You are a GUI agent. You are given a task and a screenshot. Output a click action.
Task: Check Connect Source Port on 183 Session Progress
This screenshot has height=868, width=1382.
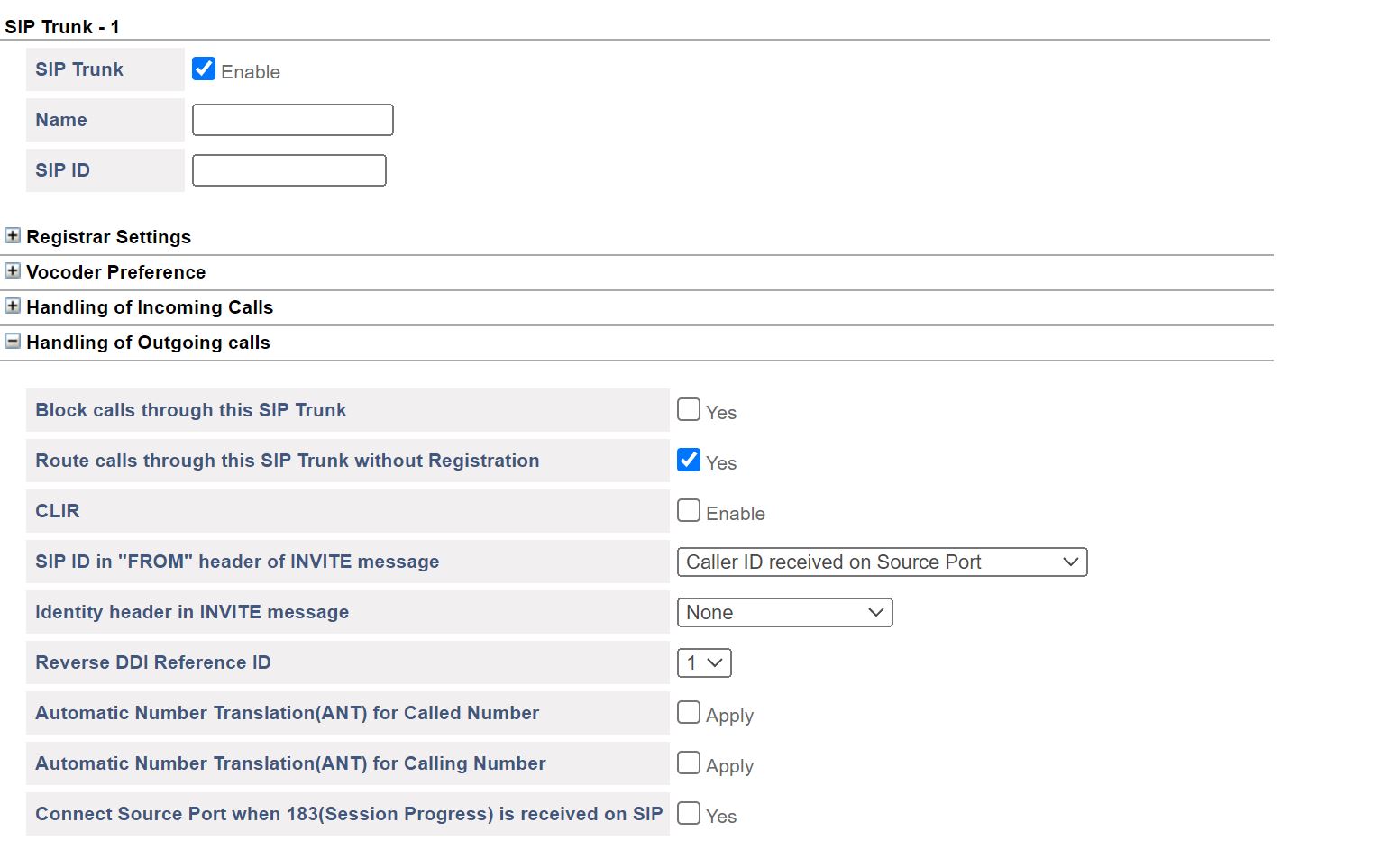pyautogui.click(x=689, y=814)
